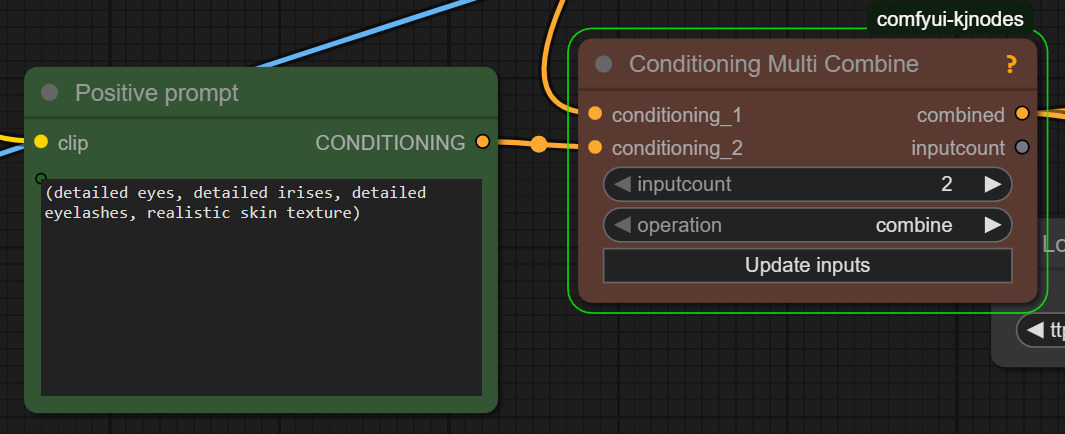Open the operation combine value selector

coord(913,225)
